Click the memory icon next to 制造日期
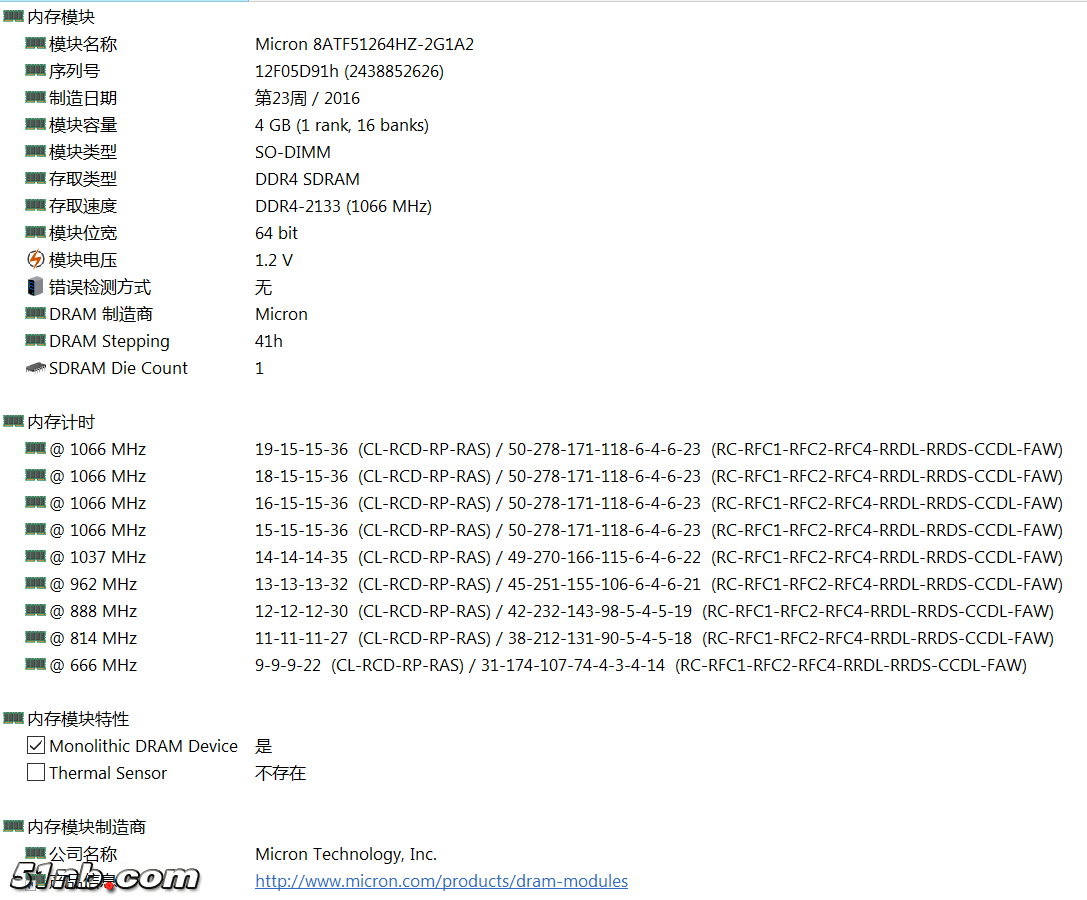Image resolution: width=1087 pixels, height=900 pixels. (35, 97)
